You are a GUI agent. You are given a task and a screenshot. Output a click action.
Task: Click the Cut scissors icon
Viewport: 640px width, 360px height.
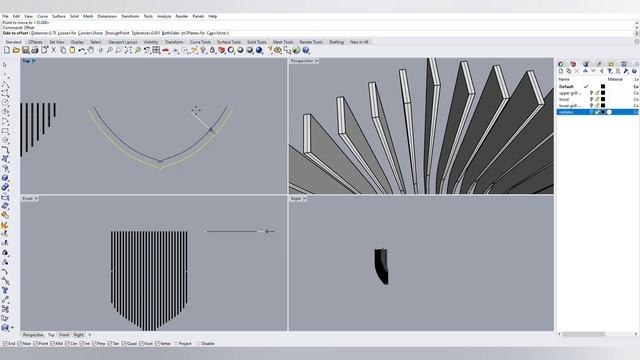(x=53, y=50)
